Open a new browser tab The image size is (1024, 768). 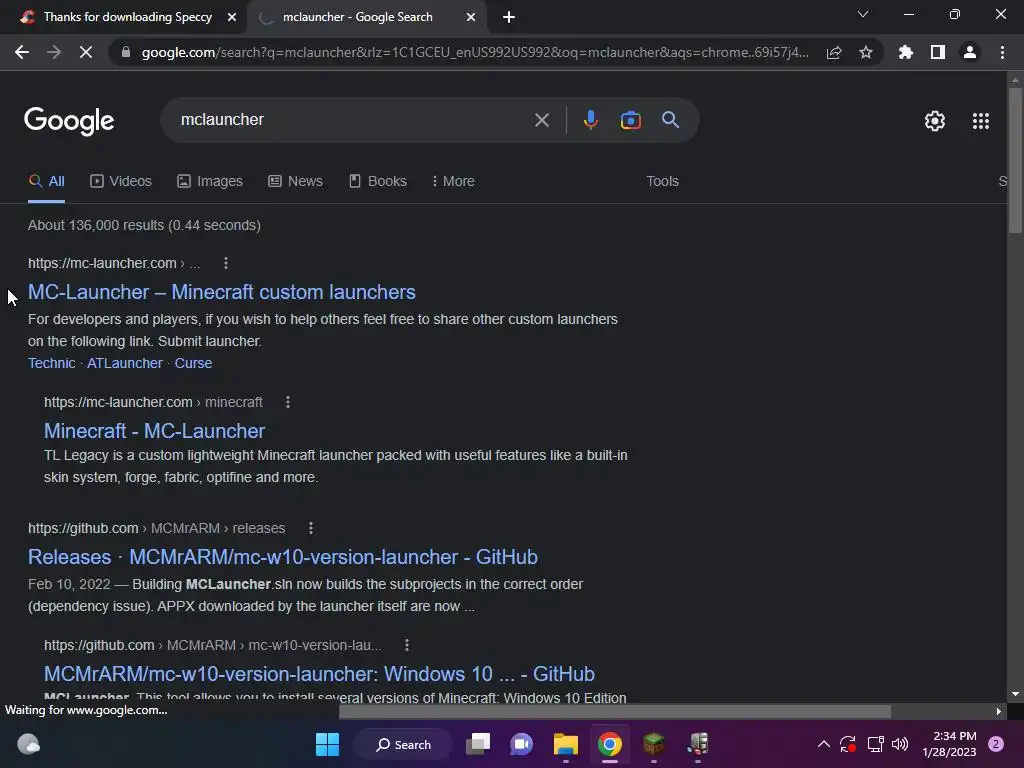[x=509, y=17]
